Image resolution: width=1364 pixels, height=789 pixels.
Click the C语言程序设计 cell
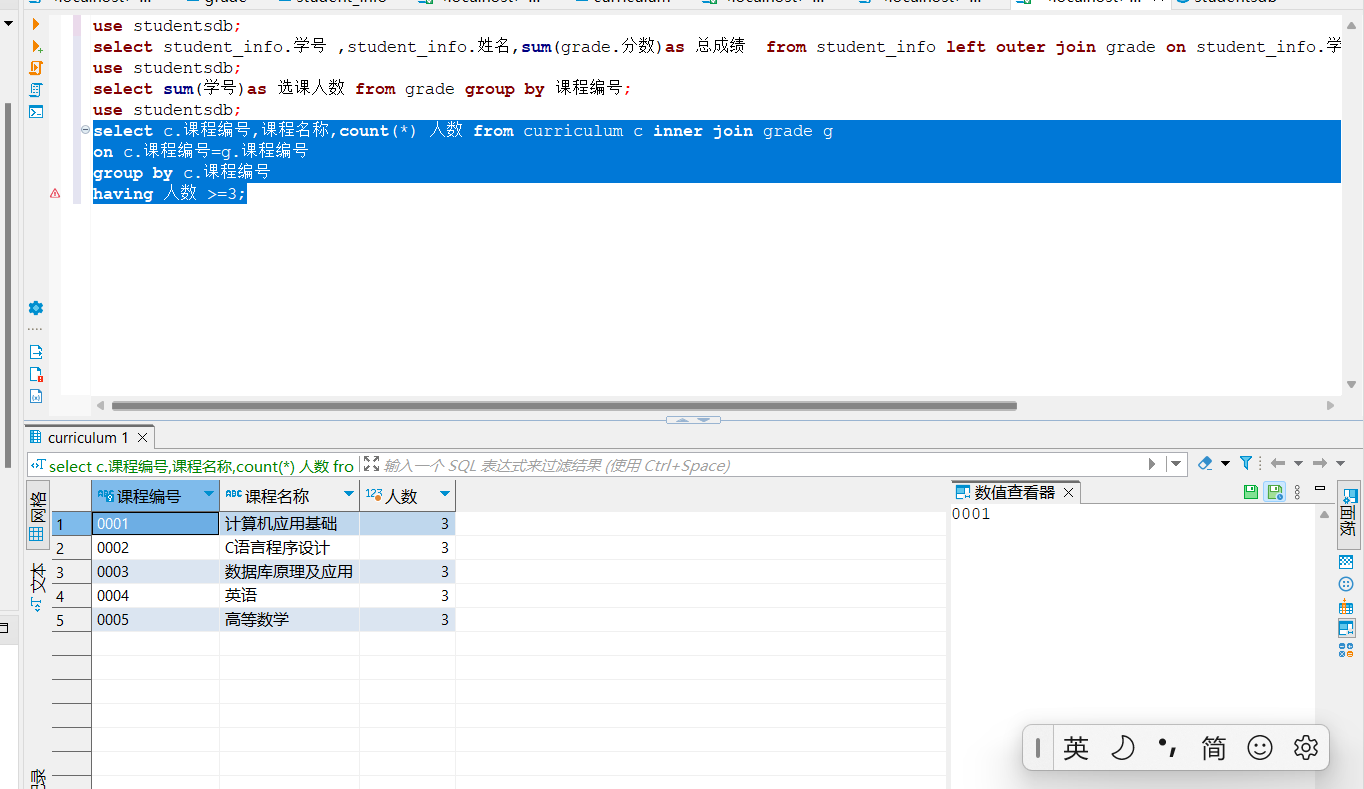289,548
